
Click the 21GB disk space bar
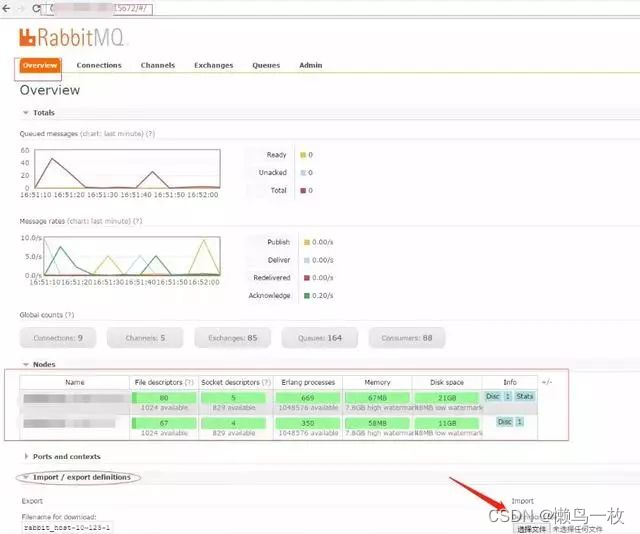[447, 398]
